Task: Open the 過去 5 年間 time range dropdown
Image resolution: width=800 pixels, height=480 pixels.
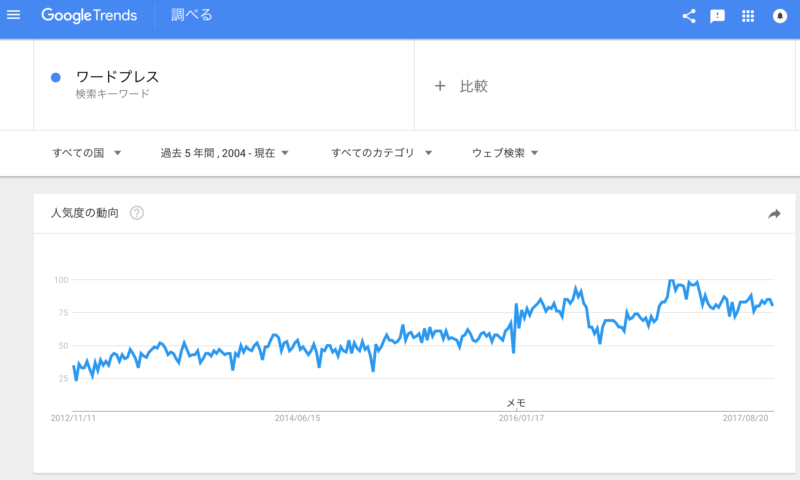Action: 224,153
